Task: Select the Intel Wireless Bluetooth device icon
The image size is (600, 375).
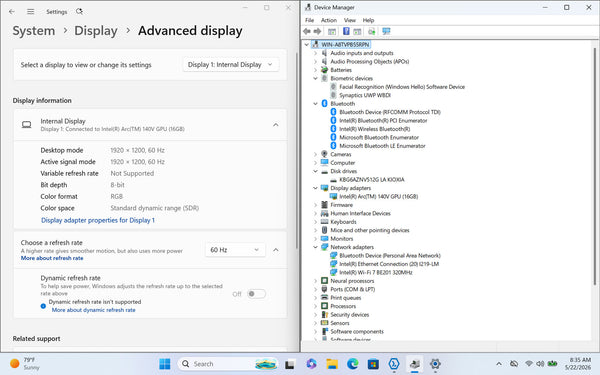Action: coord(333,129)
